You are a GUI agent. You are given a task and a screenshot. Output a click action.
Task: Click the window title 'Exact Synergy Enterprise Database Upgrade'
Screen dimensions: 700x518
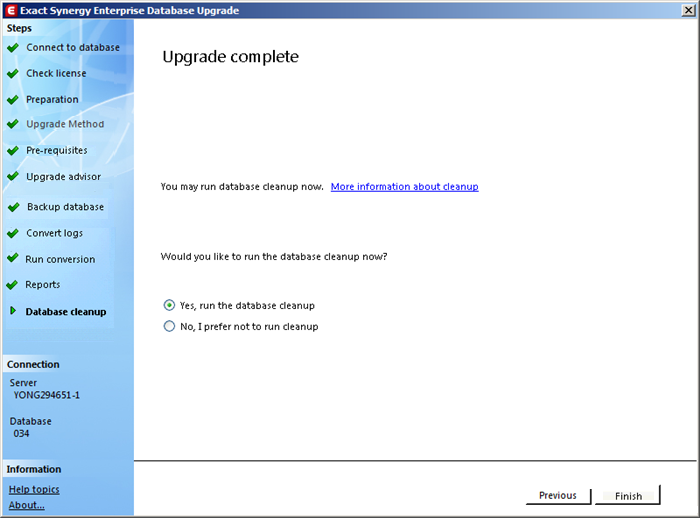(129, 10)
